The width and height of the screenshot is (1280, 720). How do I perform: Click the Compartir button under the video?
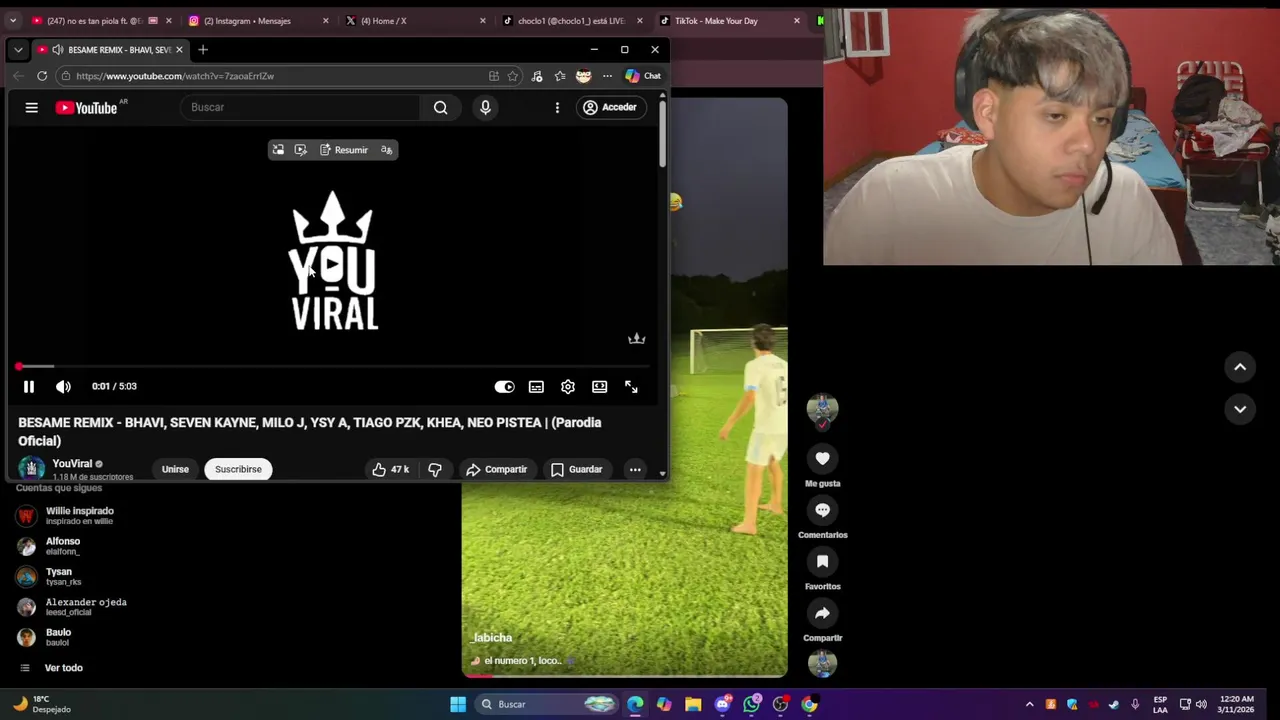tap(497, 469)
